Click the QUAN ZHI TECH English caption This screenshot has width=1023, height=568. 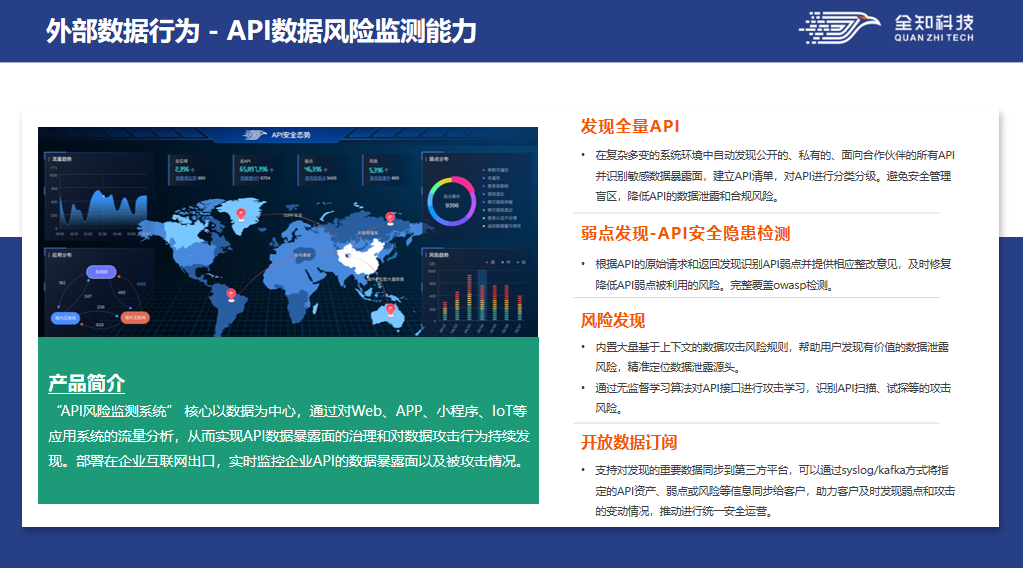(x=934, y=38)
